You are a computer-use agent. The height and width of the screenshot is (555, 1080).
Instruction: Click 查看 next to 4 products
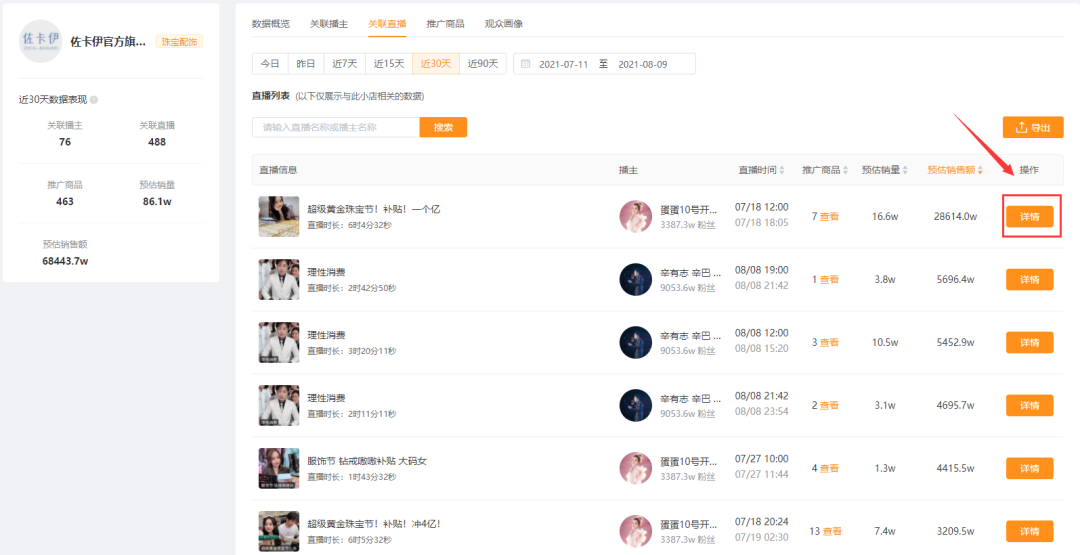pyautogui.click(x=829, y=468)
